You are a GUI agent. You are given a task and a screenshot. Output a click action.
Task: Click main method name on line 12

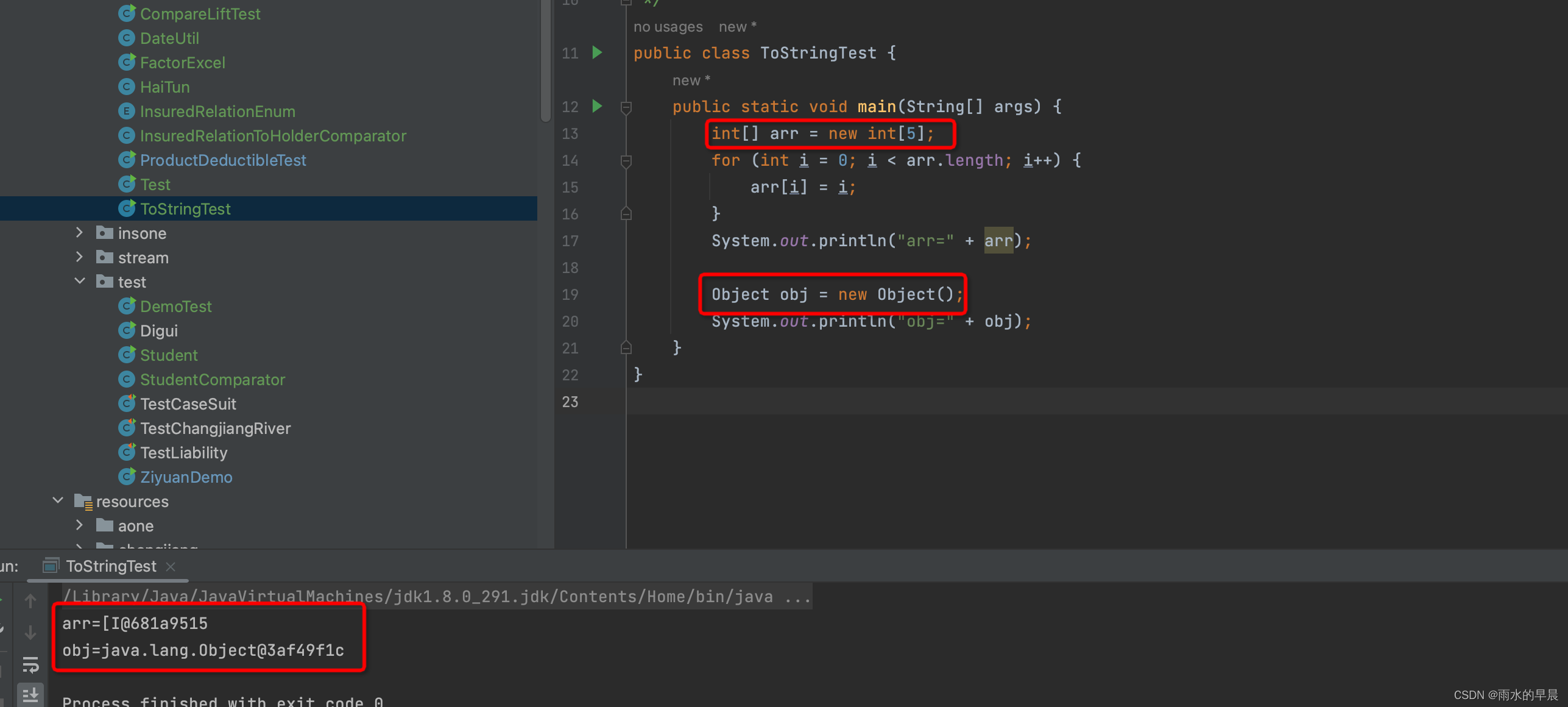pyautogui.click(x=877, y=107)
